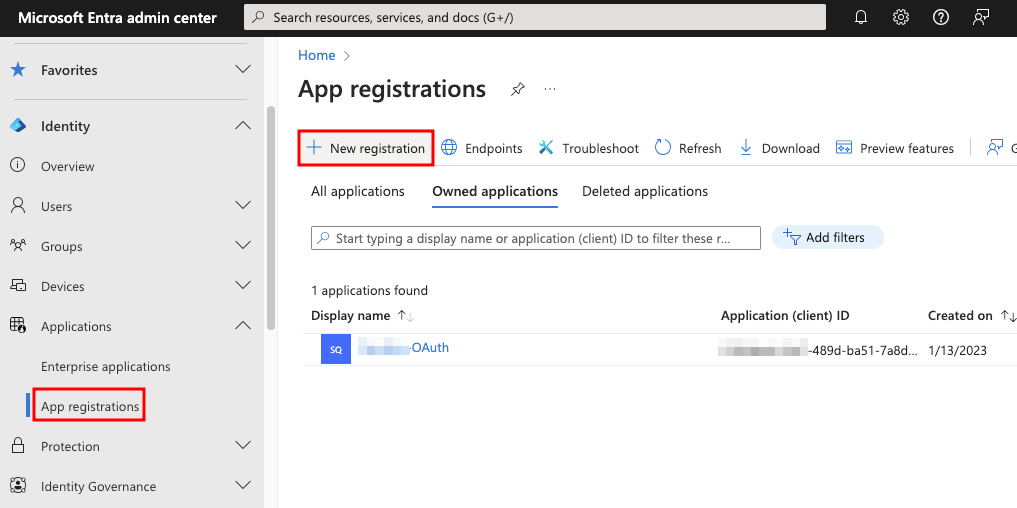1017x508 pixels.
Task: Click the Home breadcrumb link
Action: (x=317, y=55)
